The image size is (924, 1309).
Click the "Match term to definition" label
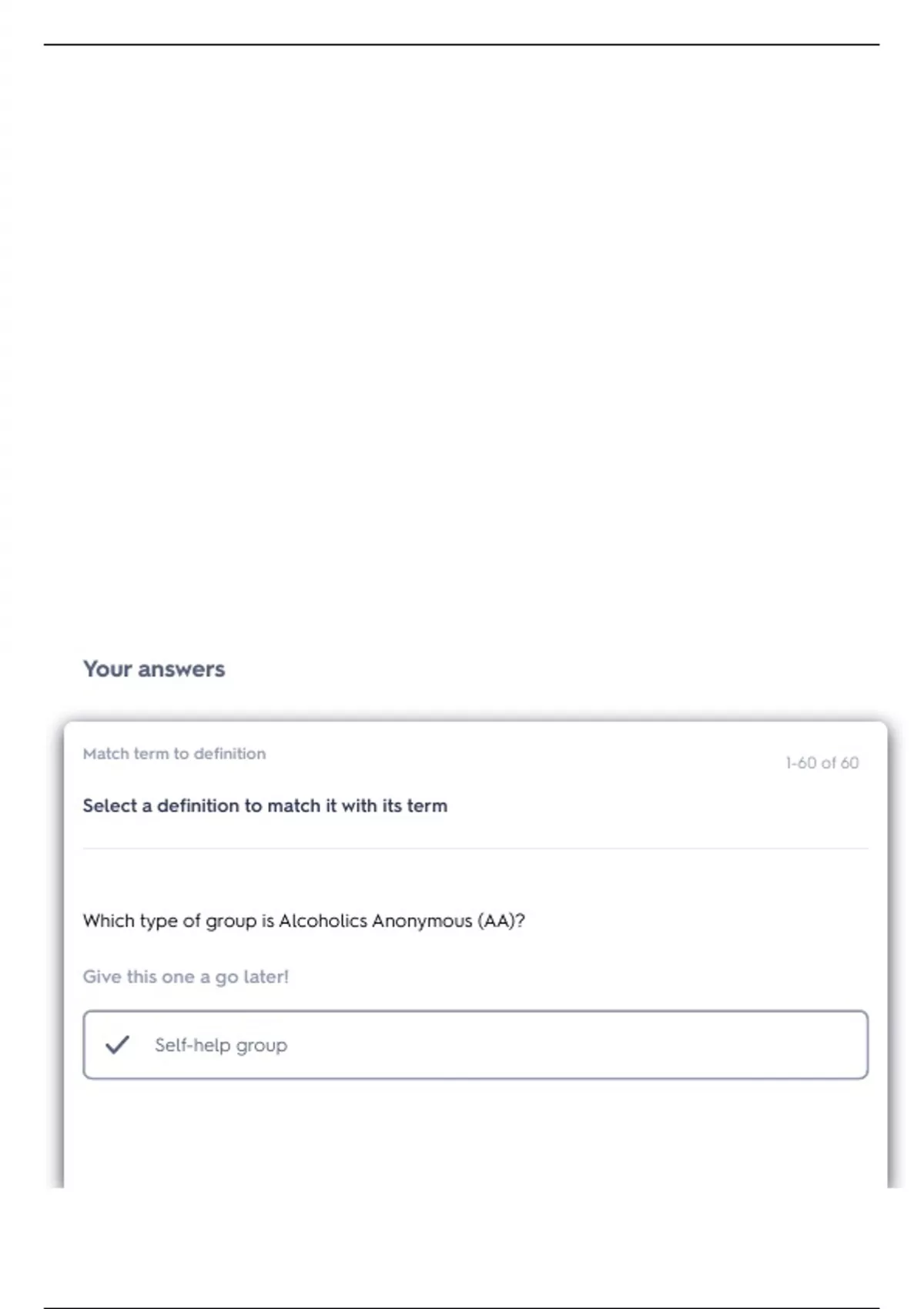(174, 753)
